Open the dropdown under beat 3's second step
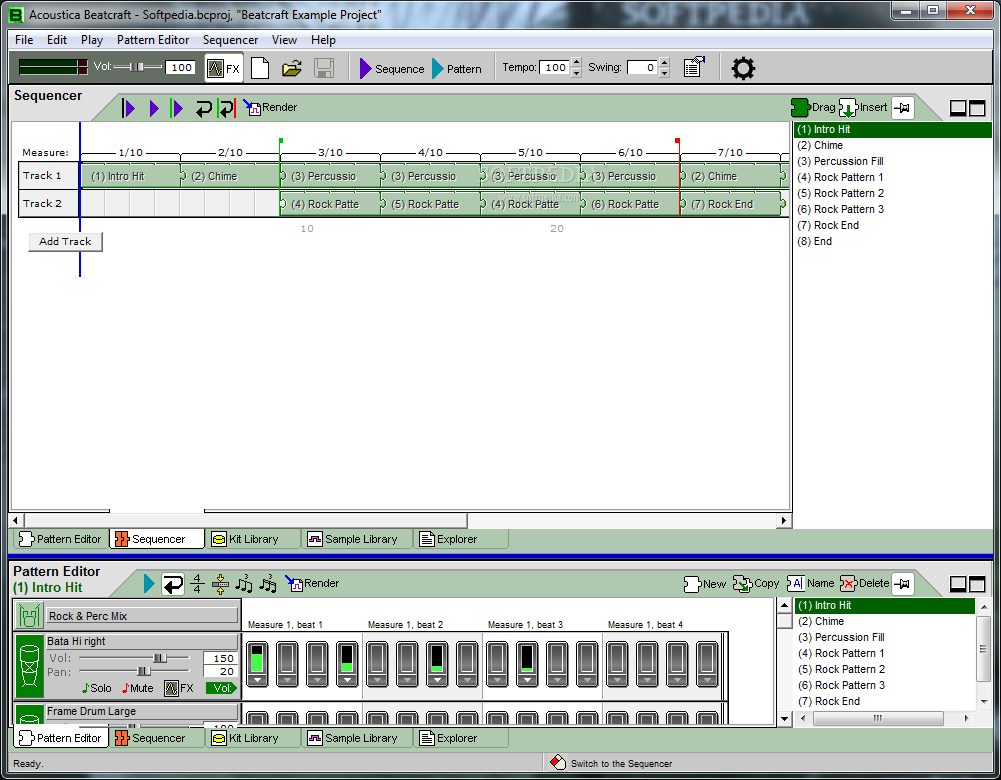This screenshot has height=780, width=1001. [x=527, y=680]
